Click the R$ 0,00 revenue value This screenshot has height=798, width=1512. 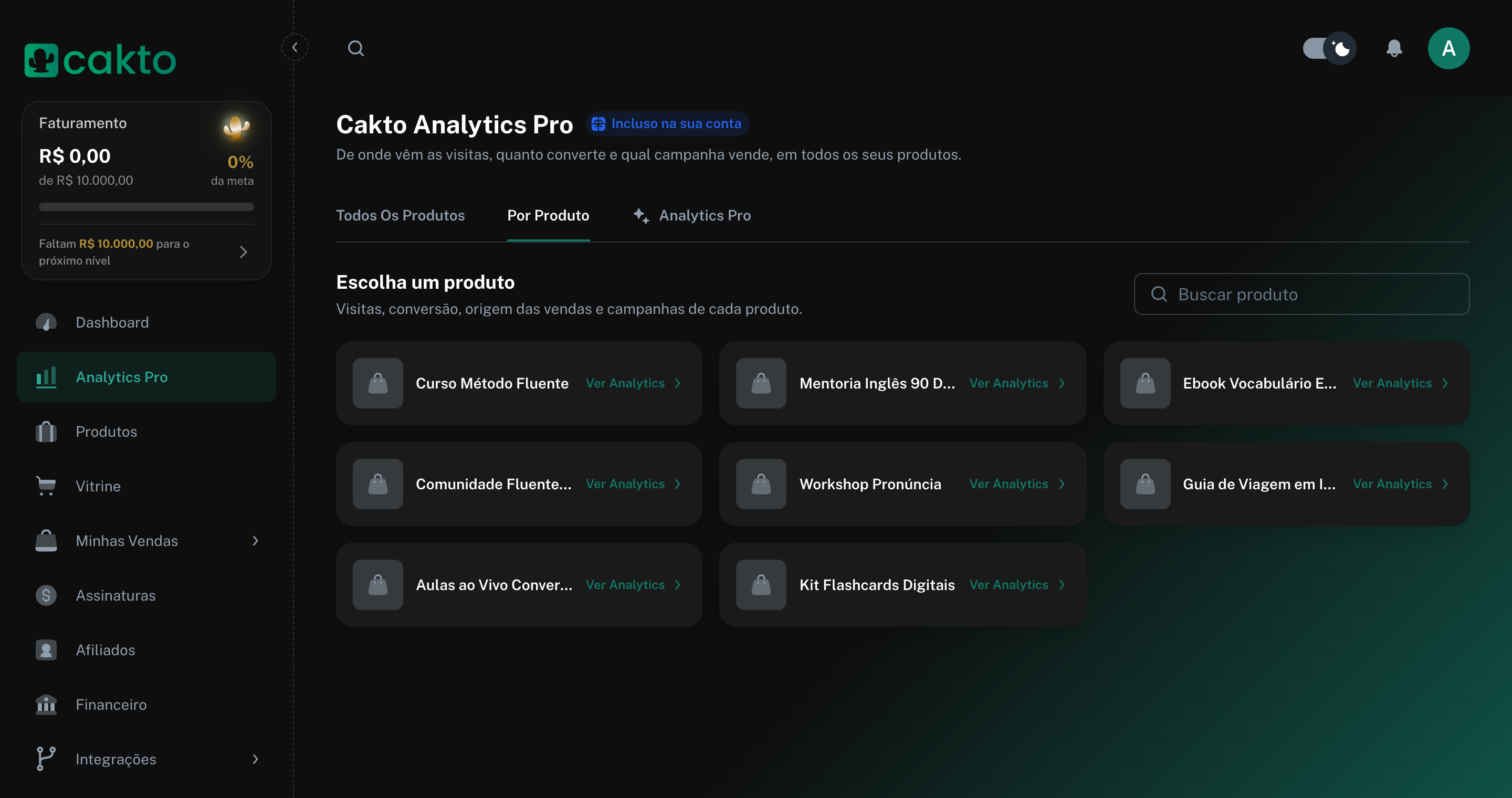(75, 156)
